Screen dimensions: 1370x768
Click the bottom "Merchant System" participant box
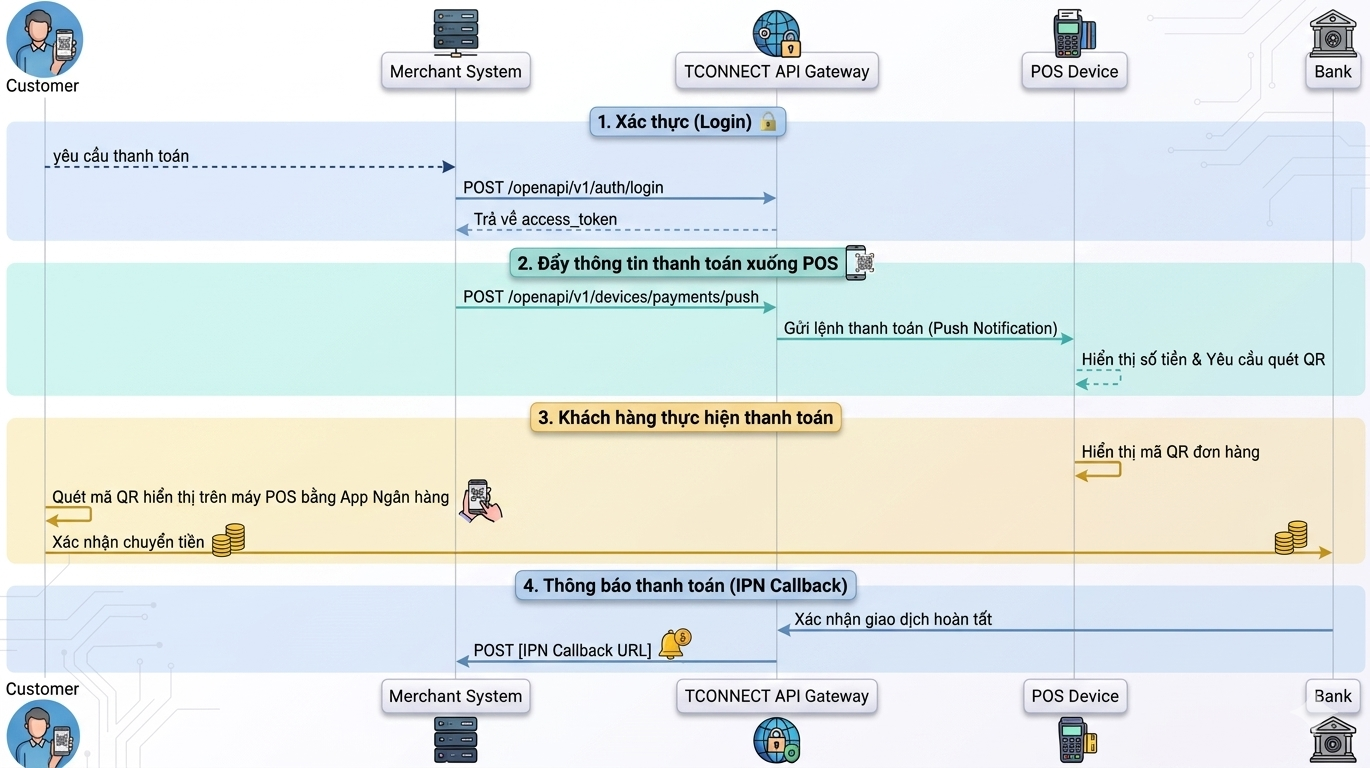pos(456,696)
